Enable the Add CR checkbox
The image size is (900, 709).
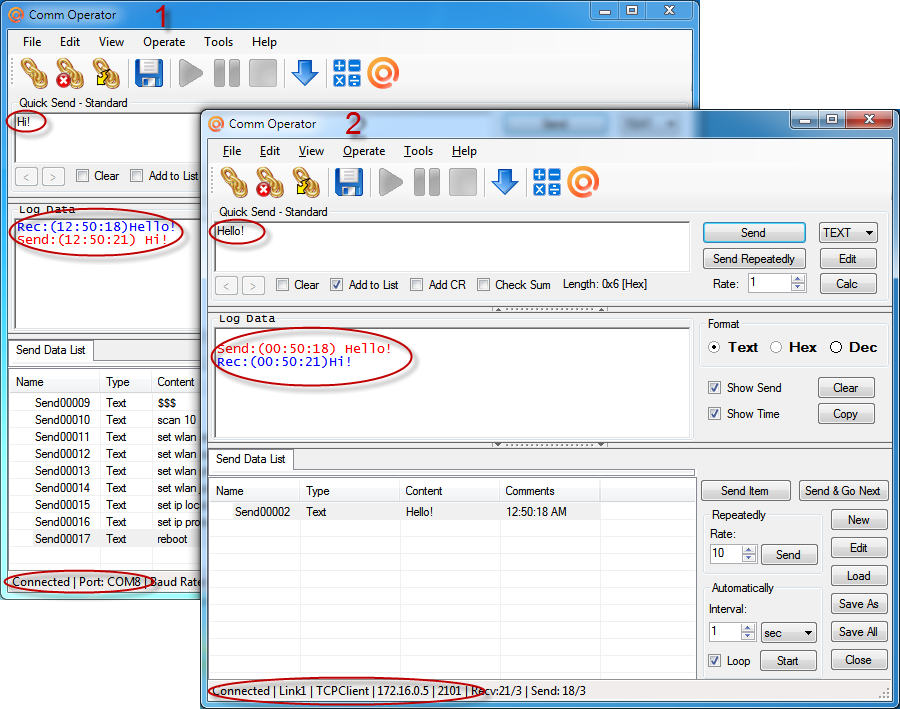417,285
